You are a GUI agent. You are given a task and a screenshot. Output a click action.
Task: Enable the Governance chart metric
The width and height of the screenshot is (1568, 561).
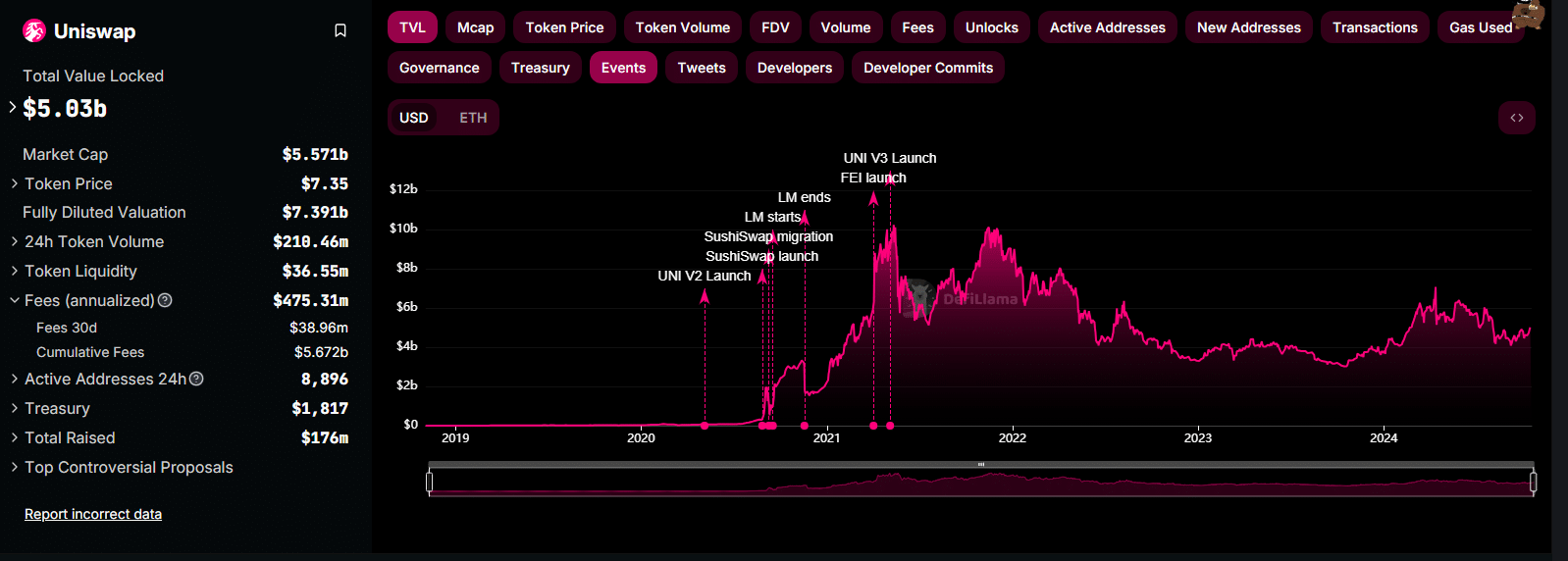coord(440,68)
